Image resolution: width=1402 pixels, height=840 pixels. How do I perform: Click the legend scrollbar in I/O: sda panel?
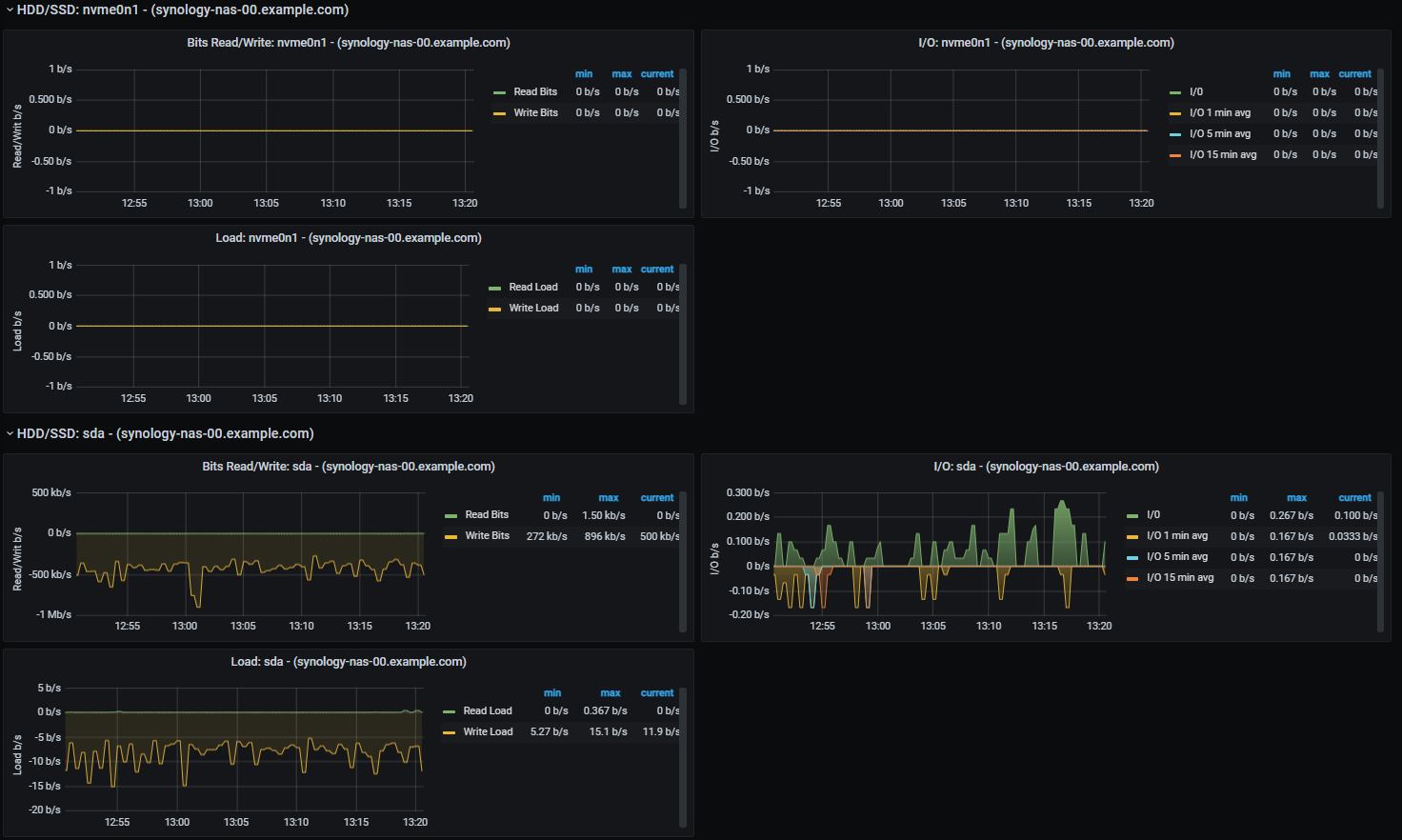point(1380,561)
